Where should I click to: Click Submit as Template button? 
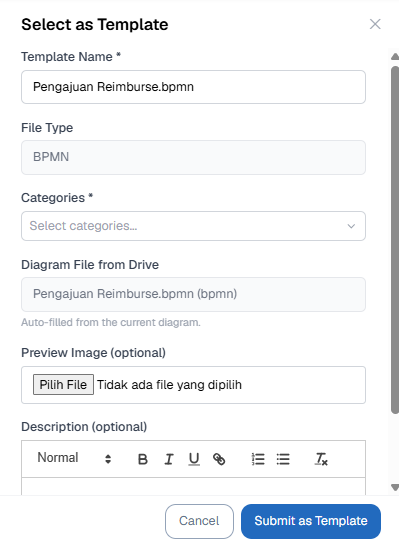coord(311,521)
